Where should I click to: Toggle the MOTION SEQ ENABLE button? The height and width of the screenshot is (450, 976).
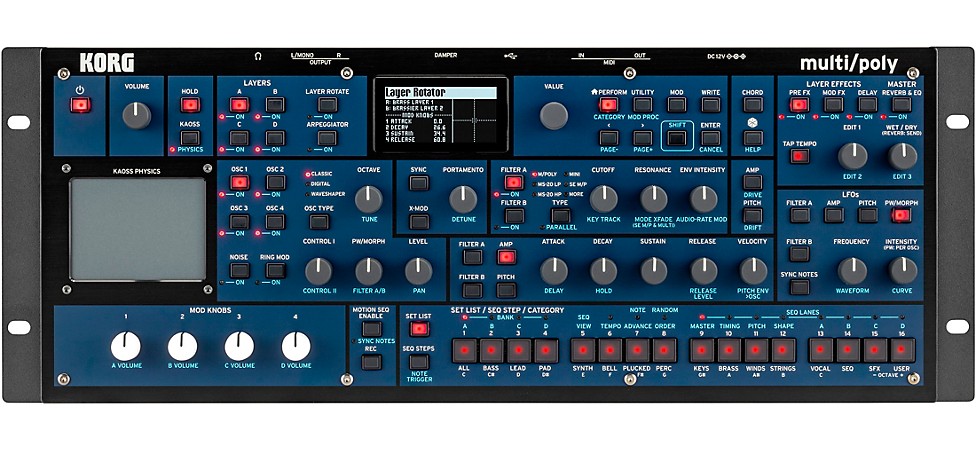[372, 329]
